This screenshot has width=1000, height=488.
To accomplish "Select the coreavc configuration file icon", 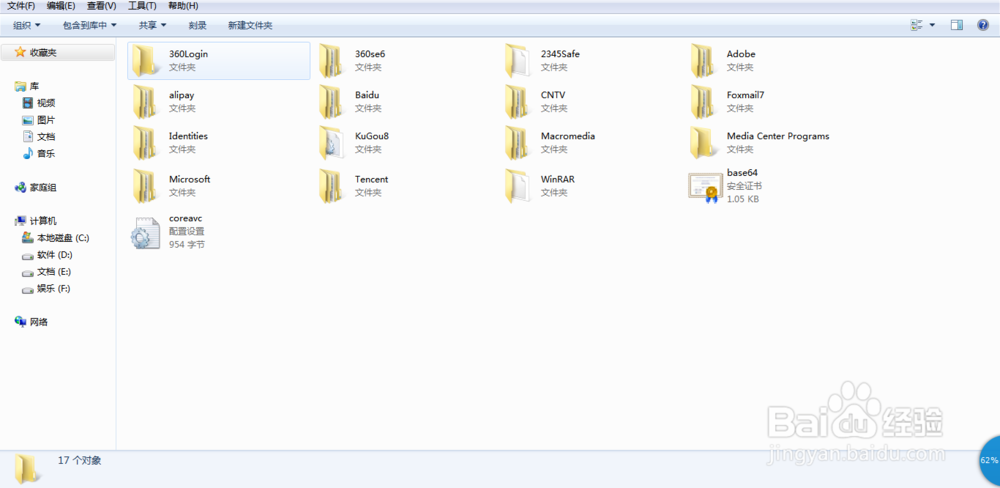I will (145, 232).
